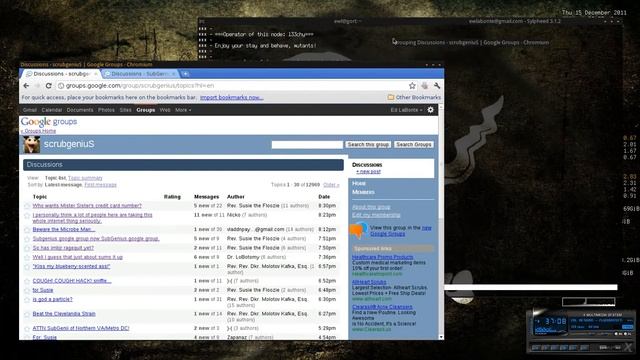Click the X close button on media player
This screenshot has width=640, height=360.
(x=628, y=347)
